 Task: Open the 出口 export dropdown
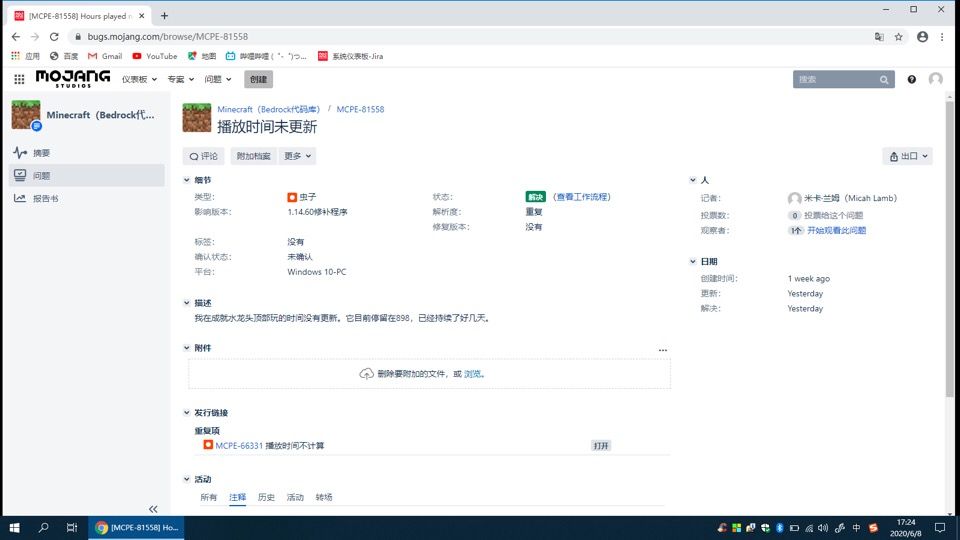pyautogui.click(x=908, y=156)
